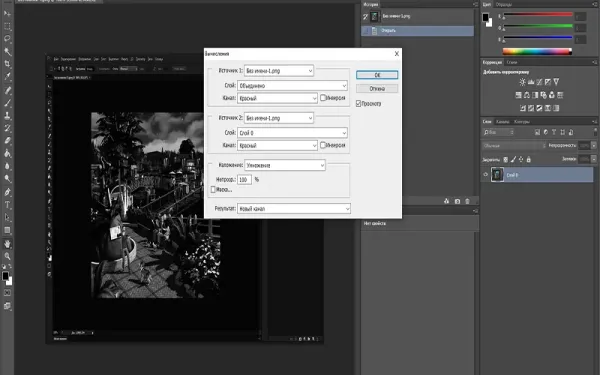This screenshot has width=600, height=375.
Task: Enable the Mask checkbox in dialog
Action: click(x=213, y=189)
